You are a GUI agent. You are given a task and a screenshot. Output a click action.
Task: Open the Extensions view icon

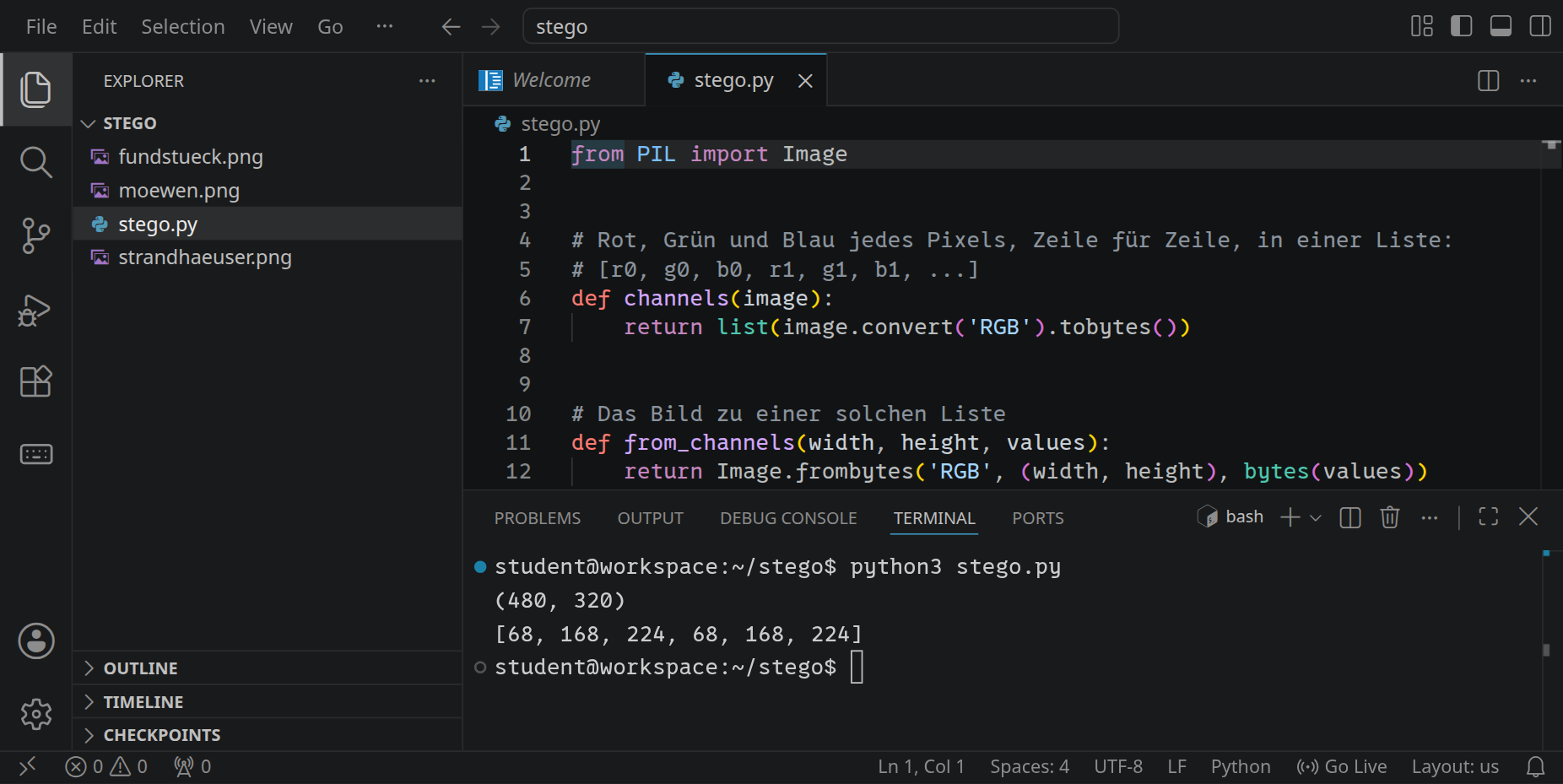[x=35, y=381]
